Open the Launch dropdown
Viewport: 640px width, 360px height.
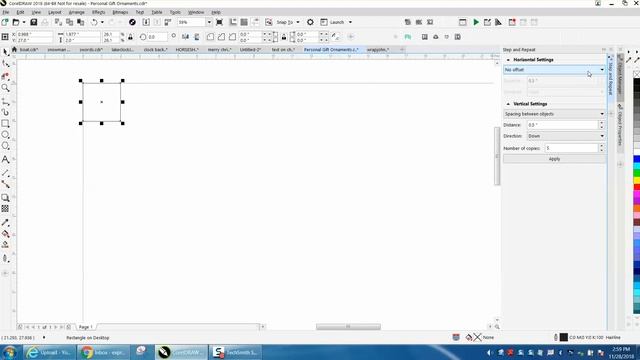[350, 22]
